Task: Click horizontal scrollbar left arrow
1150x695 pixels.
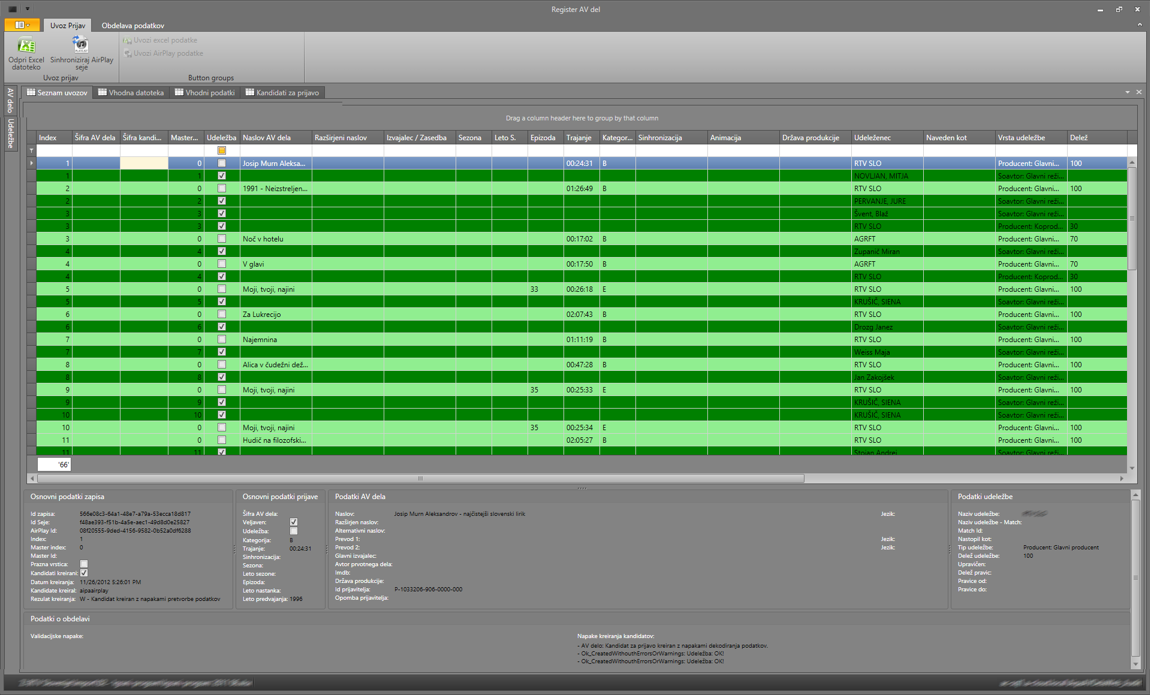Action: click(x=32, y=478)
